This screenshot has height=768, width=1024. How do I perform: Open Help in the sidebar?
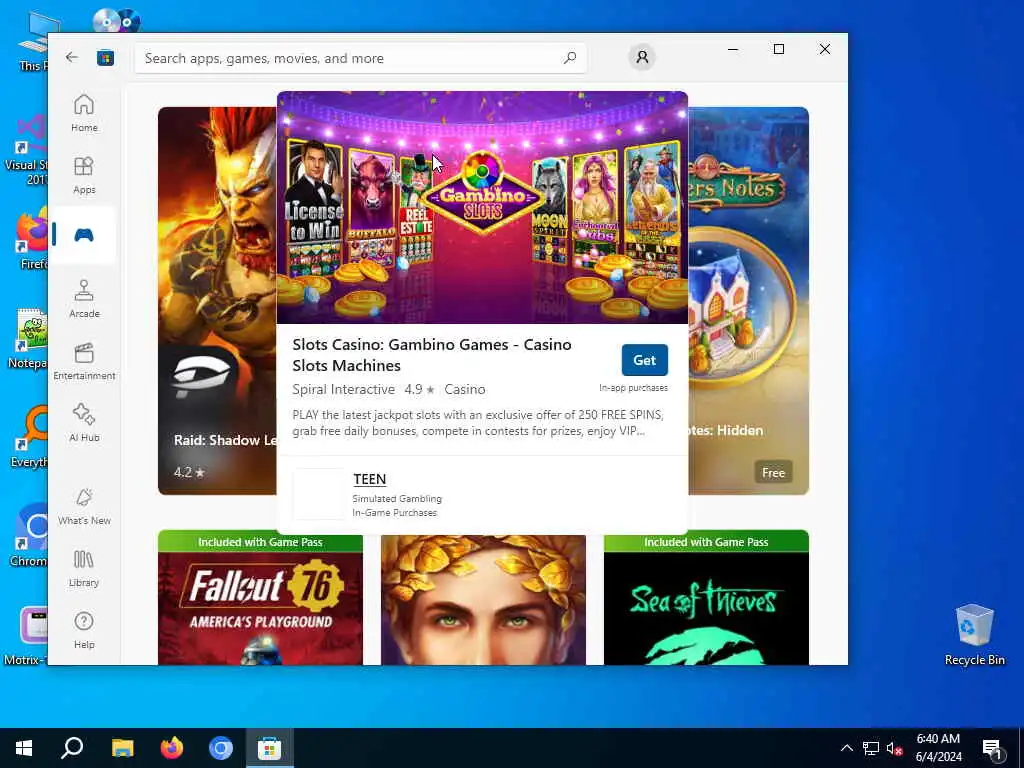(84, 630)
